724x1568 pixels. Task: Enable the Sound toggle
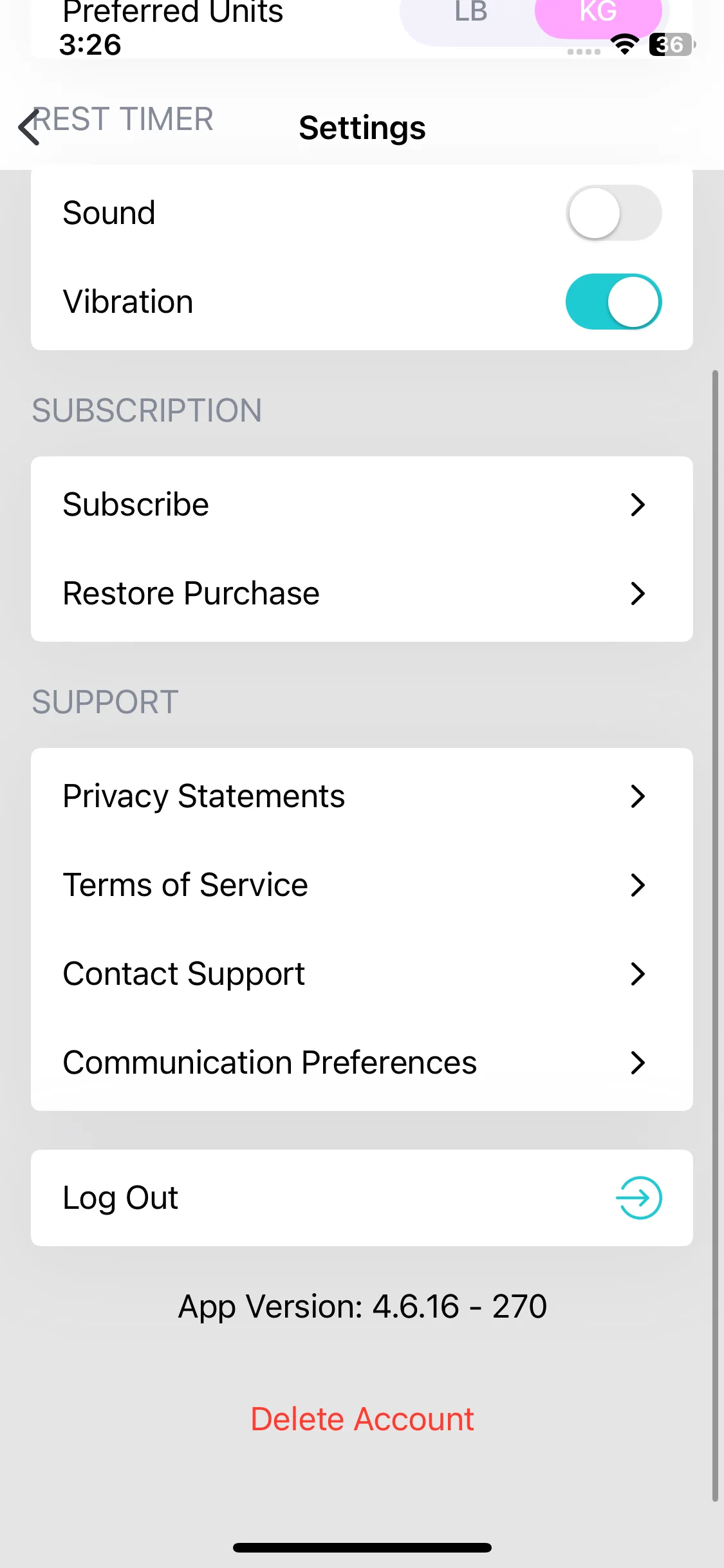613,213
